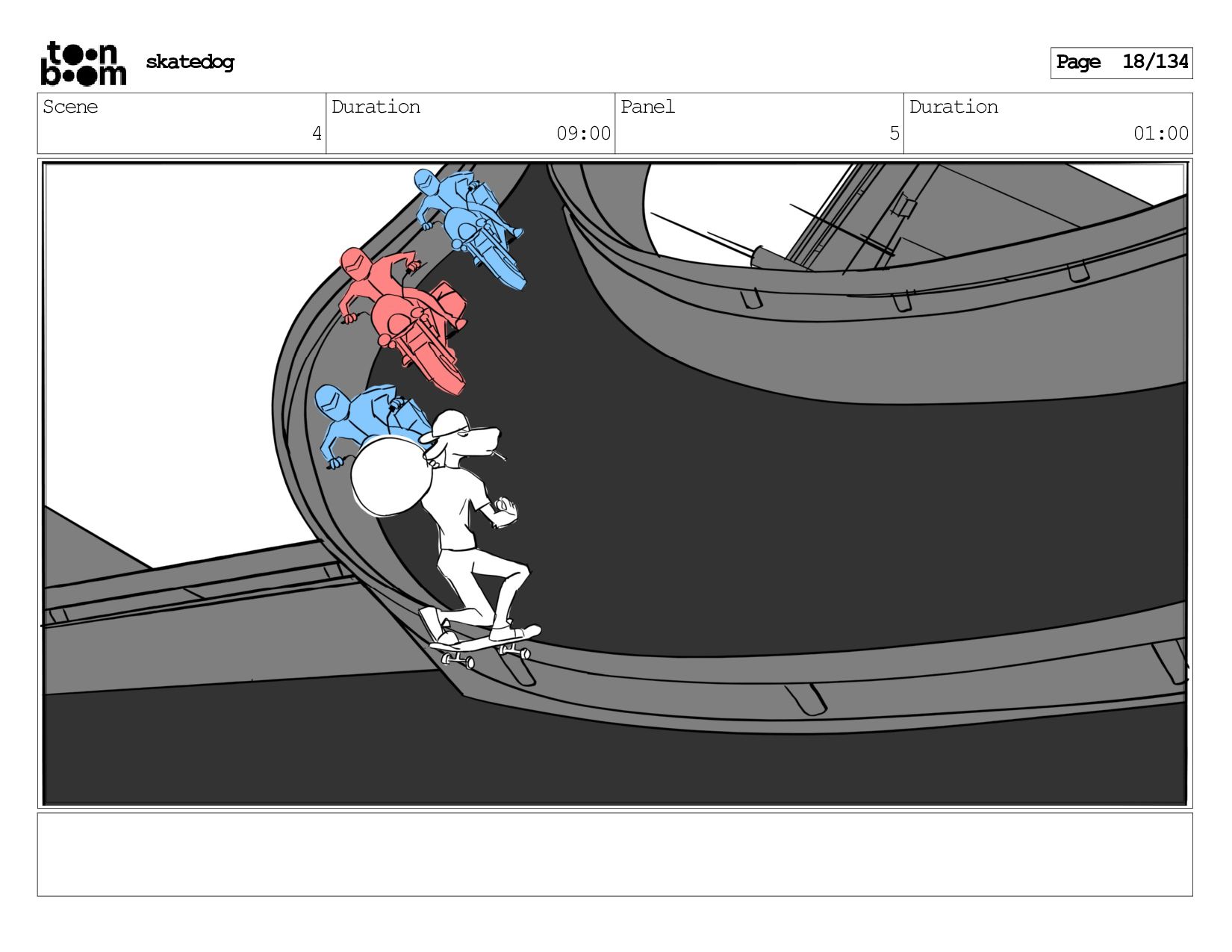This screenshot has width=1232, height=952.
Task: Click the 'Page 18/134' box
Action: [x=1121, y=63]
